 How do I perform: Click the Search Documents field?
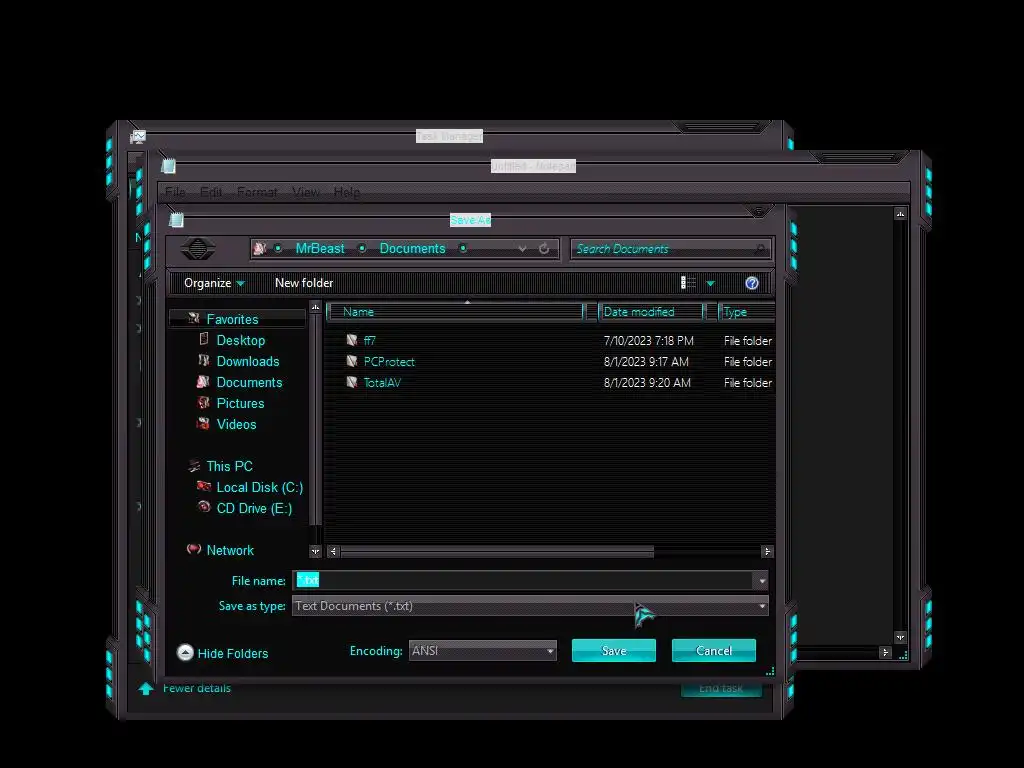pyautogui.click(x=671, y=249)
